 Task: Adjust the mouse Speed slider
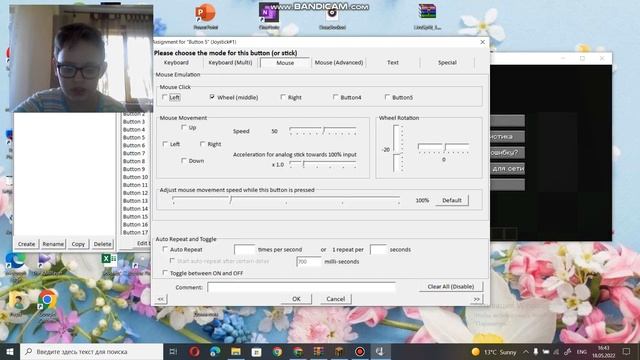click(x=323, y=131)
